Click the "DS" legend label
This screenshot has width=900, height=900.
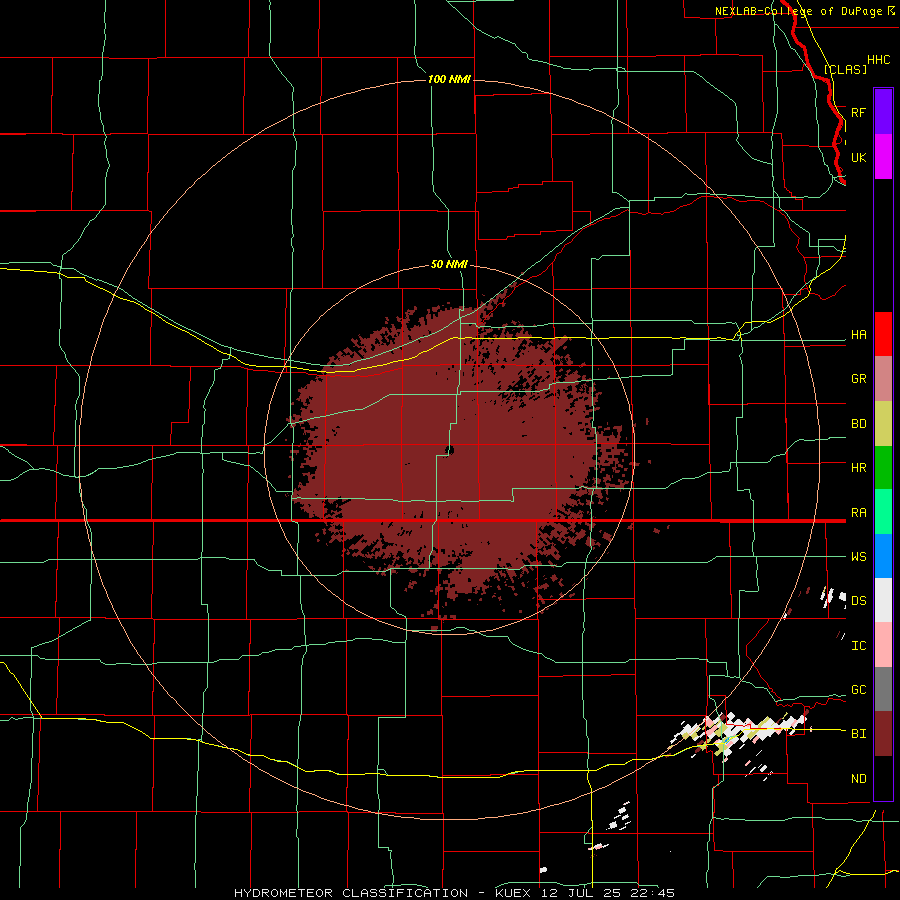(x=859, y=601)
